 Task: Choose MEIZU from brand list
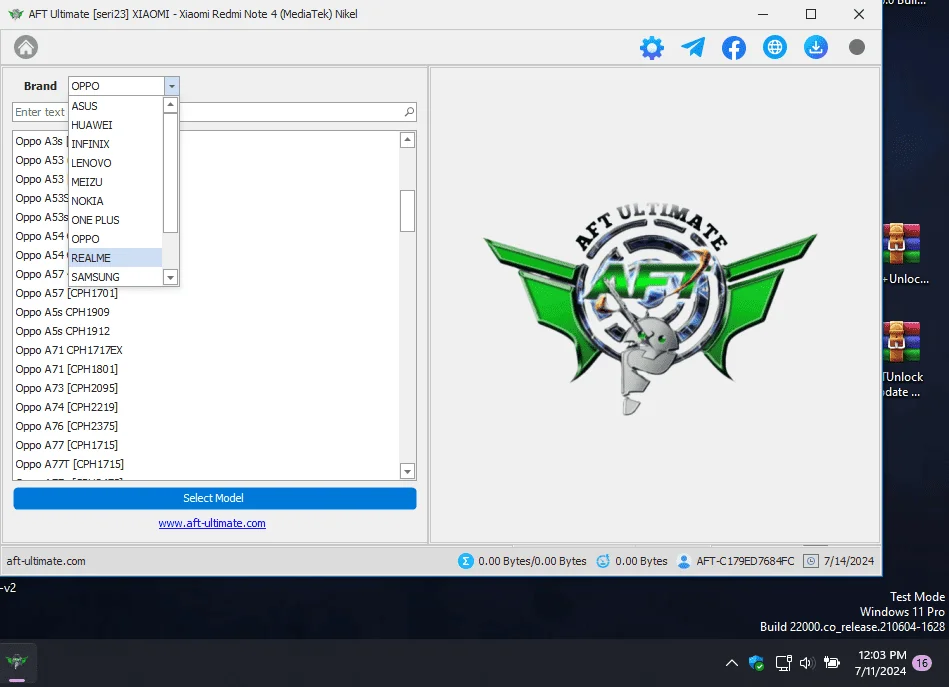click(x=115, y=182)
